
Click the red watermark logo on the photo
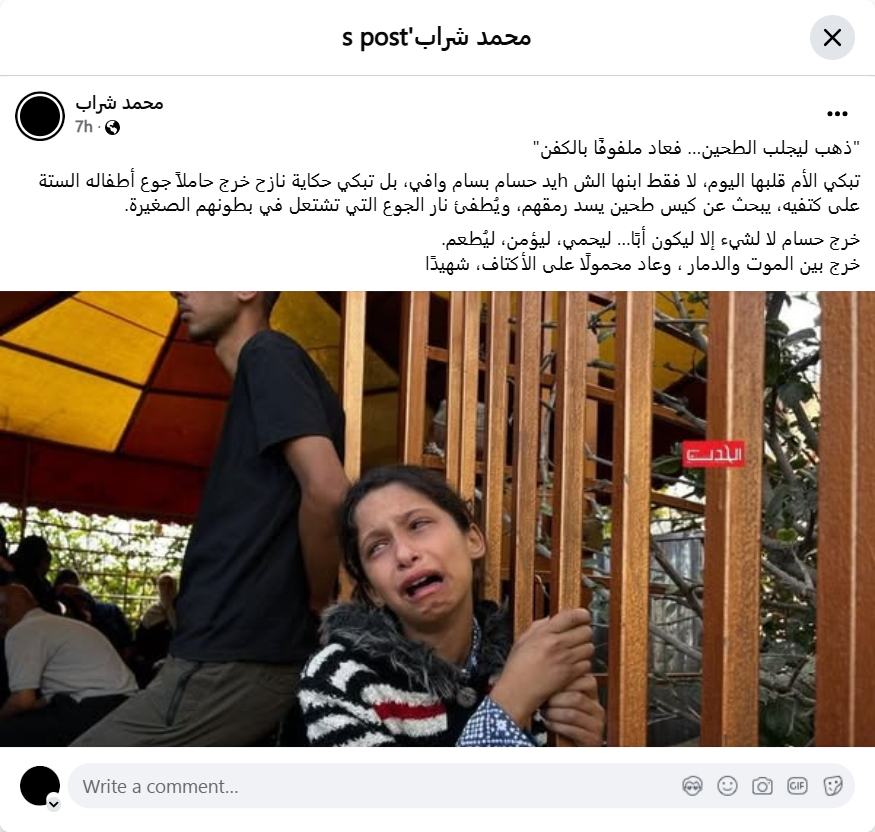[x=713, y=455]
